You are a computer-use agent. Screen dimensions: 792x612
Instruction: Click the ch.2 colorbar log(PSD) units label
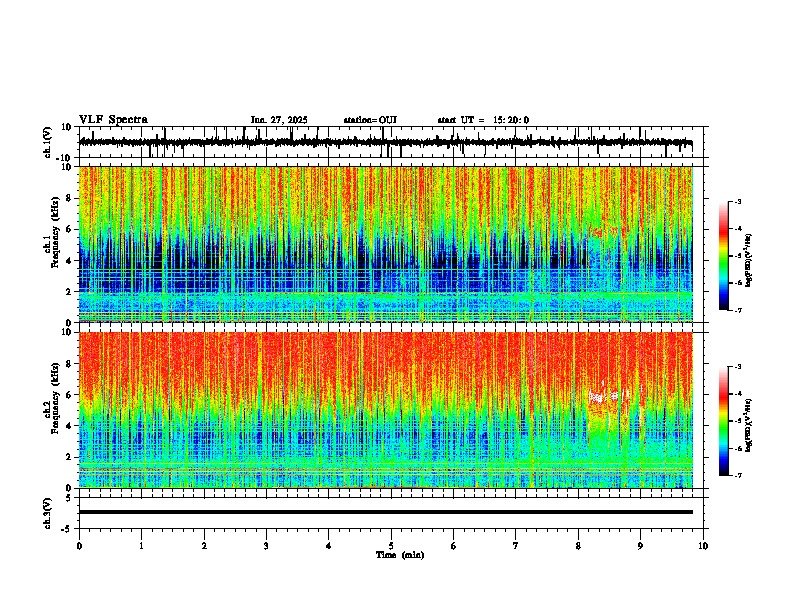click(x=749, y=425)
